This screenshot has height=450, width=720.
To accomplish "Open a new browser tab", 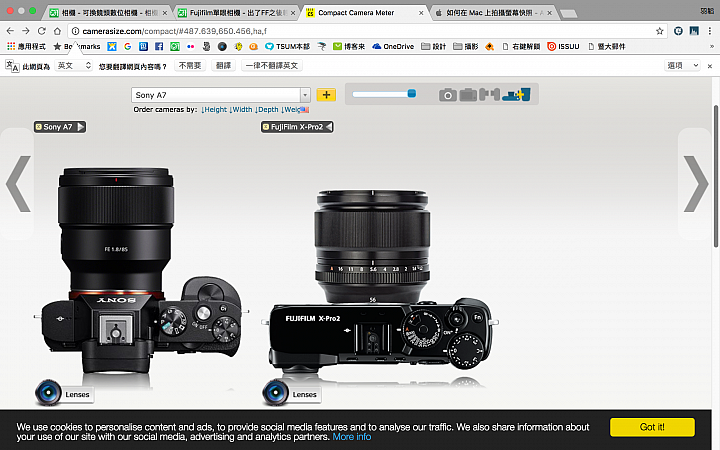I will 568,14.
